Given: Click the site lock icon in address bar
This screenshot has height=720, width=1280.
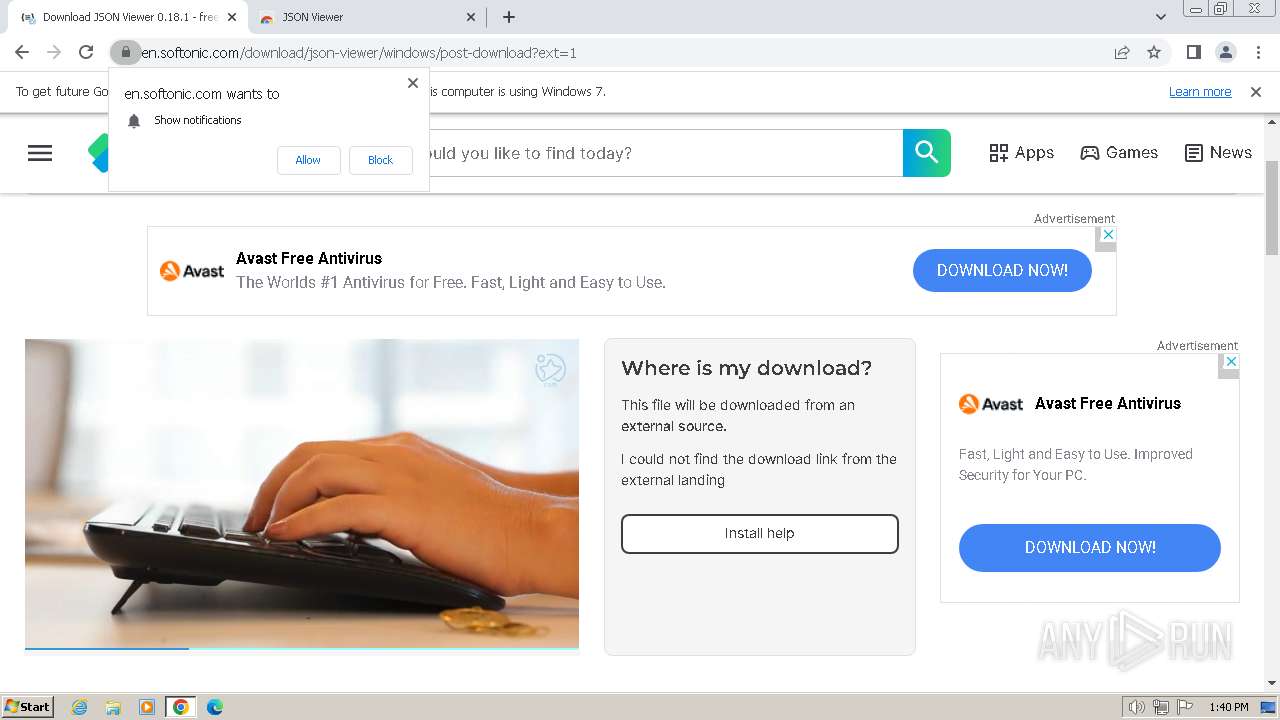Looking at the screenshot, I should tap(126, 52).
